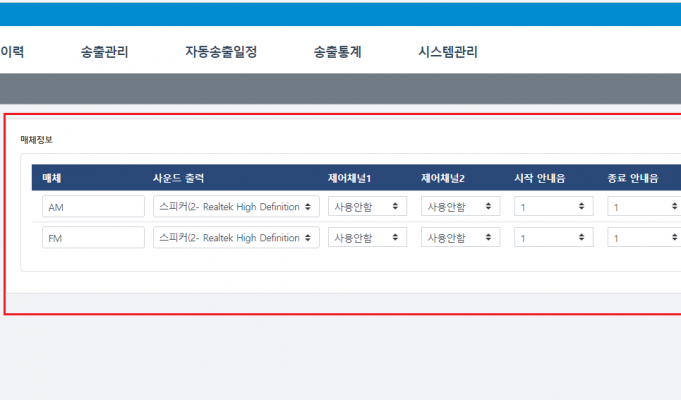Open the 자동송출일정 menu
The image size is (681, 400).
click(x=221, y=52)
